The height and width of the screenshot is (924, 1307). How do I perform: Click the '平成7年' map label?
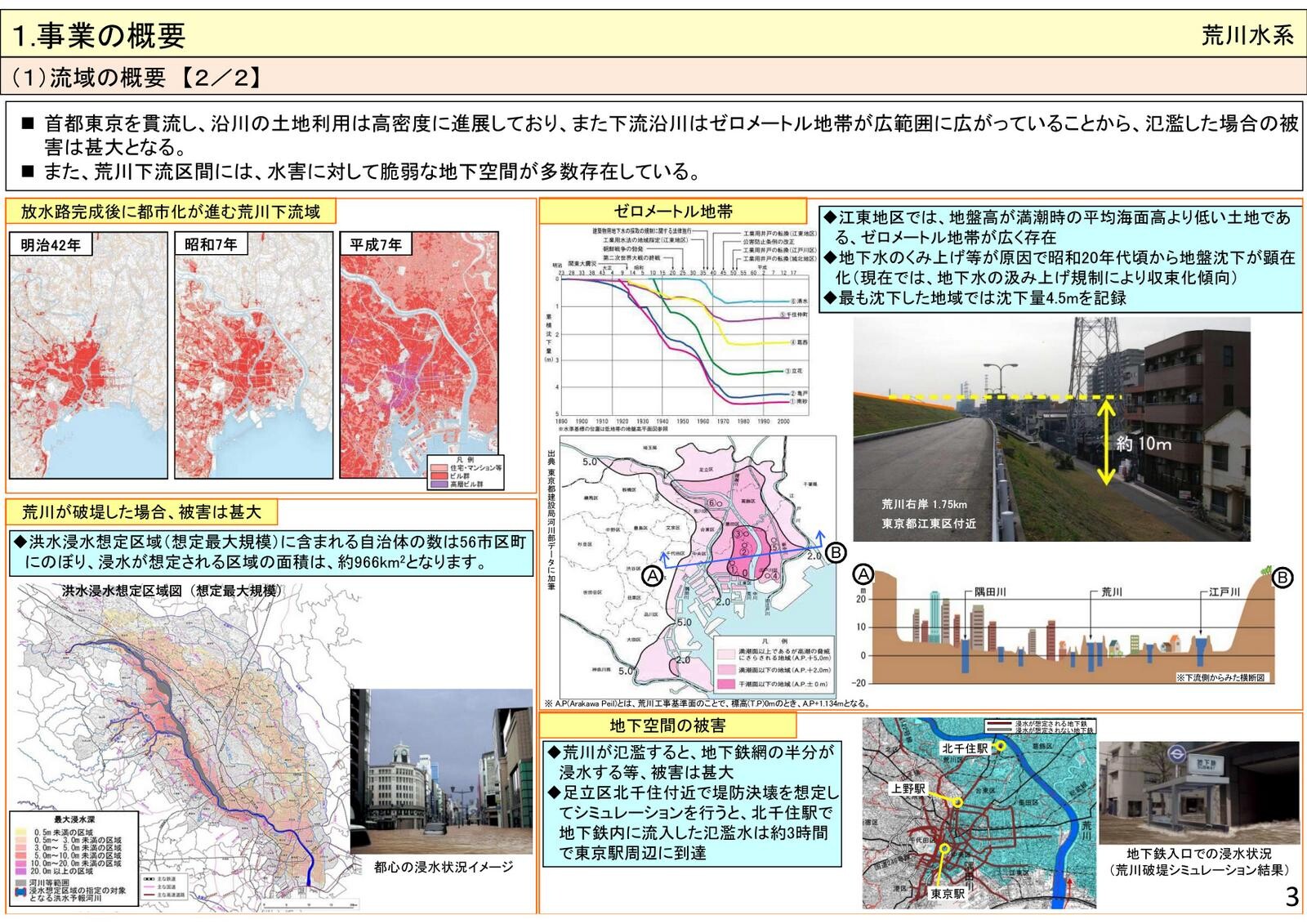click(376, 244)
